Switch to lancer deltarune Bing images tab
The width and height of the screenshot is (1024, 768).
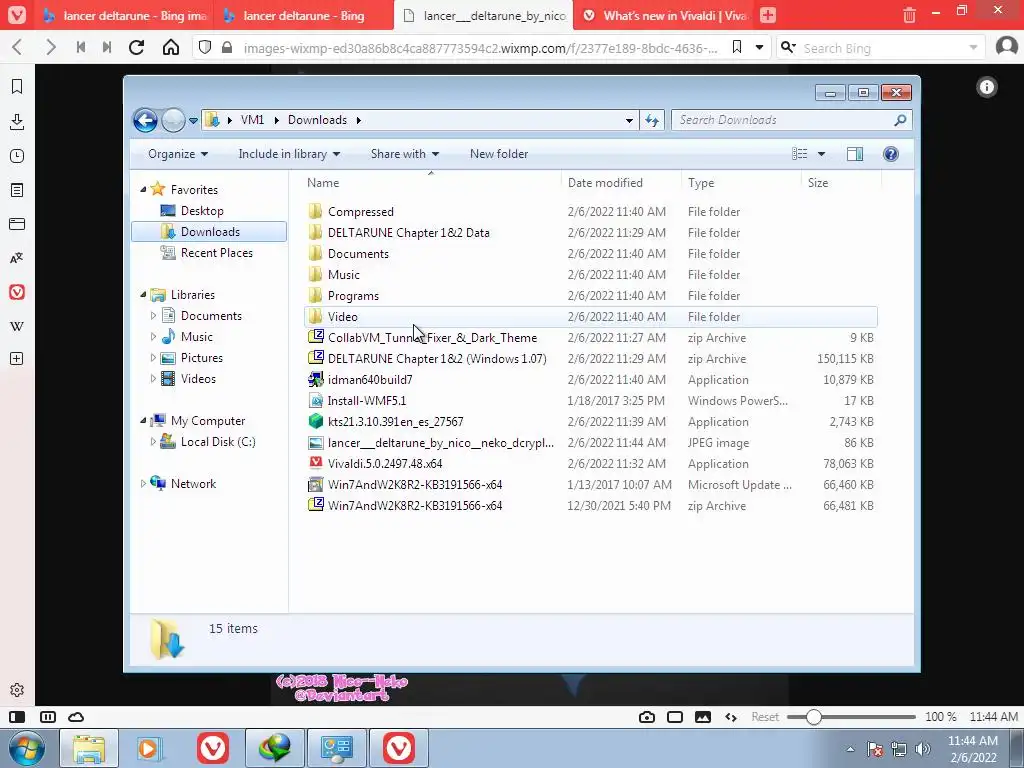coord(125,15)
